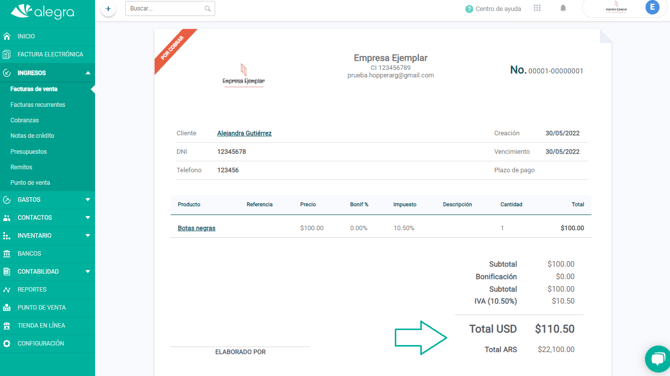
Task: Open Facturas recurrentes submenu item
Action: tap(38, 105)
